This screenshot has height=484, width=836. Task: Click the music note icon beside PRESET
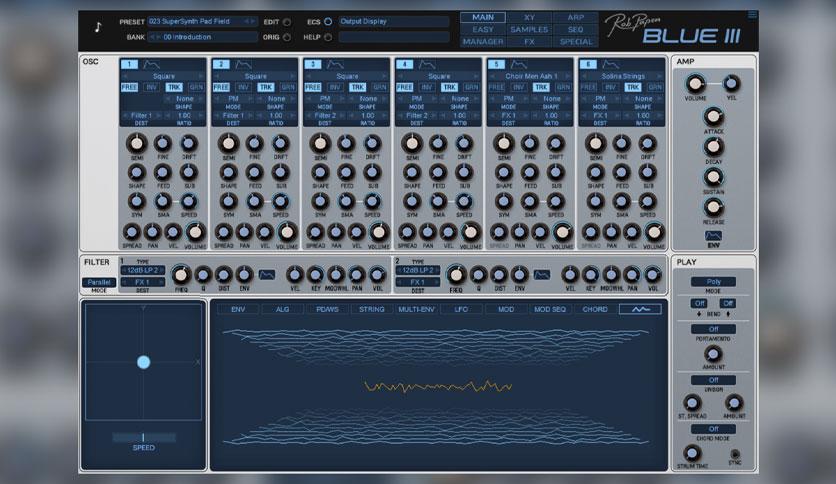98,27
